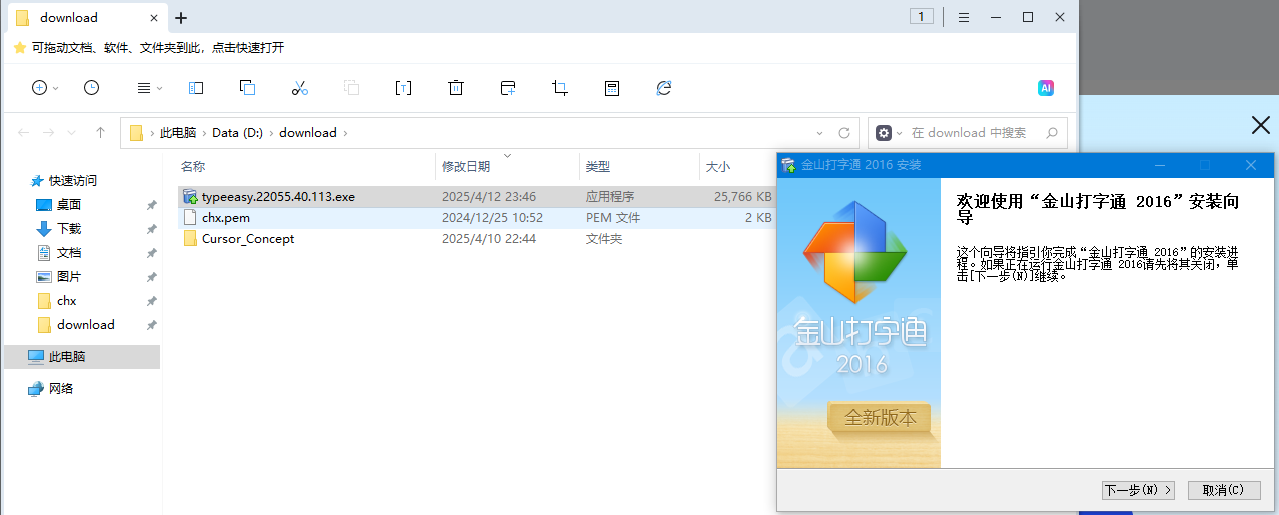Open 下载 in quick access
The width and height of the screenshot is (1279, 515).
coord(69,229)
